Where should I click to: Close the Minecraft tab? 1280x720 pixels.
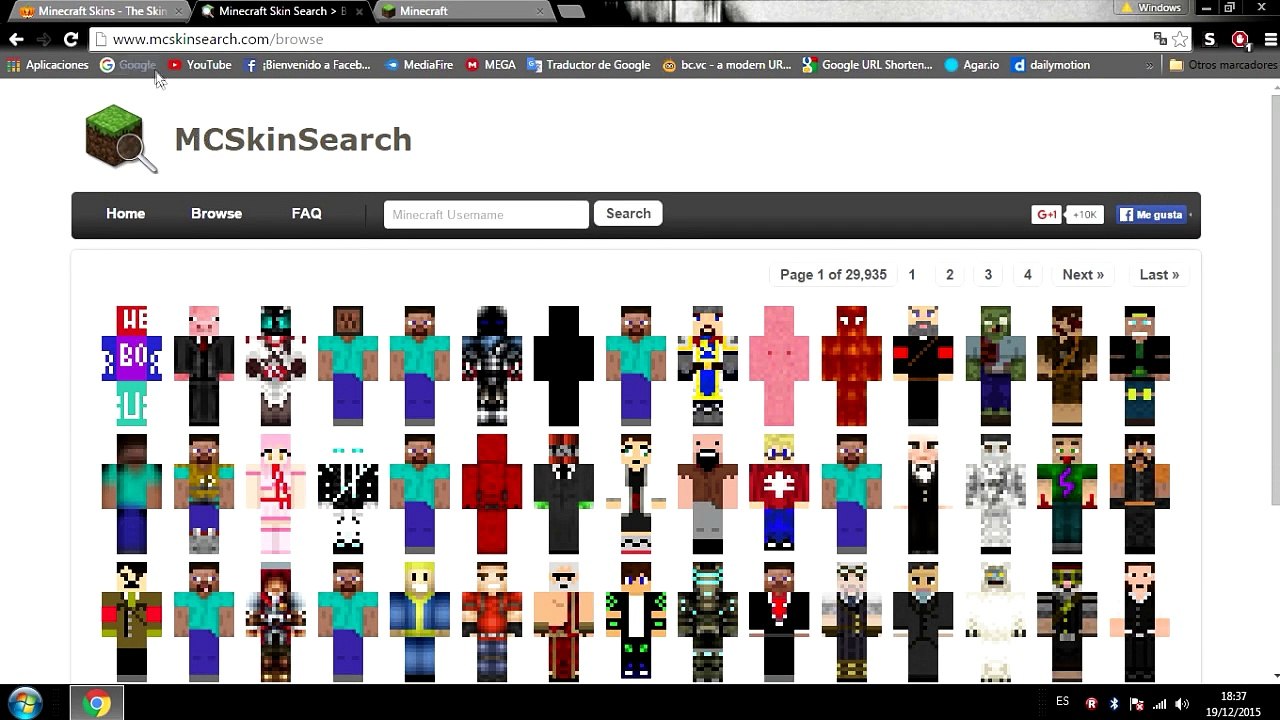point(540,11)
